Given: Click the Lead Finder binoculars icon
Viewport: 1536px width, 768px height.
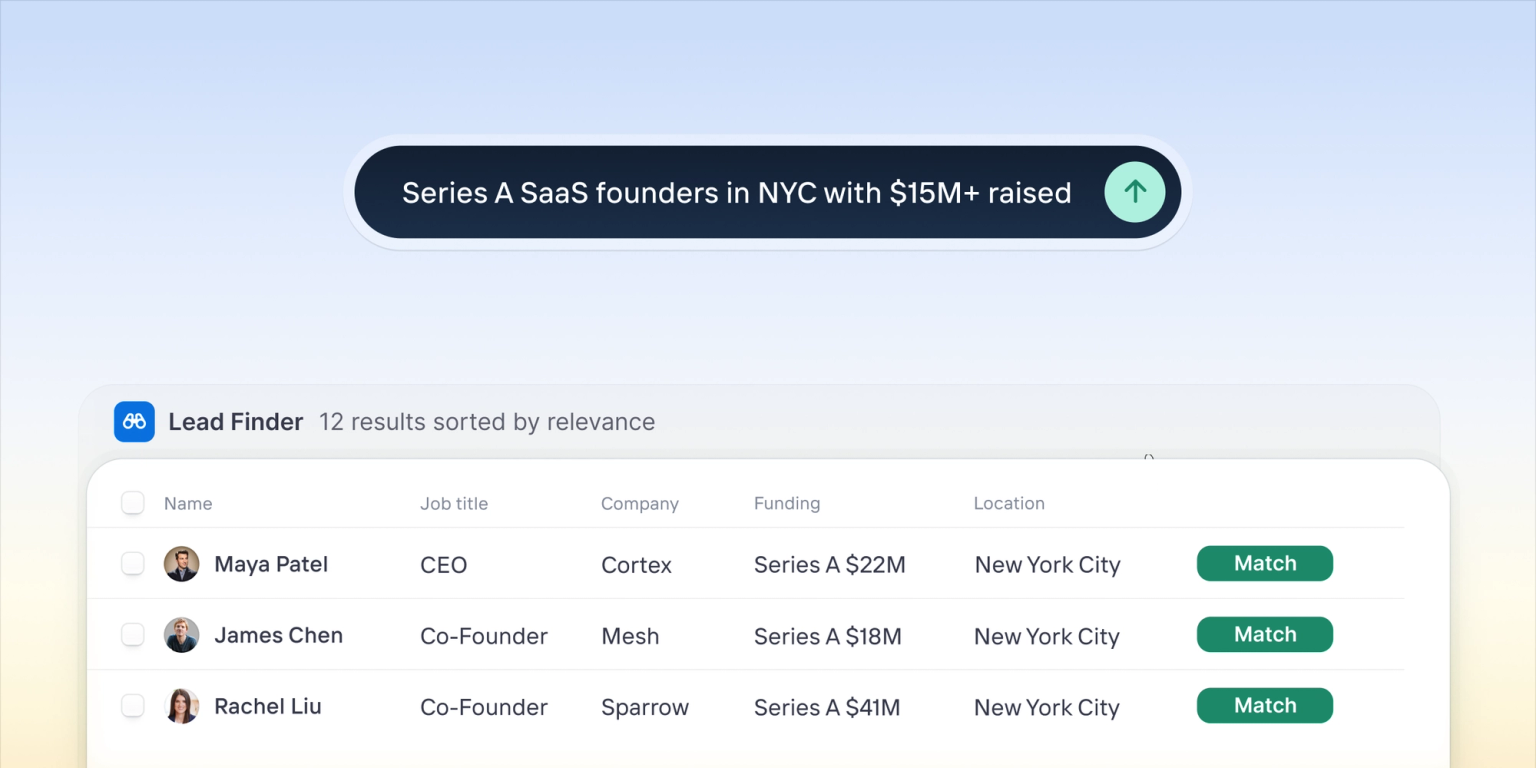Looking at the screenshot, I should coord(134,422).
